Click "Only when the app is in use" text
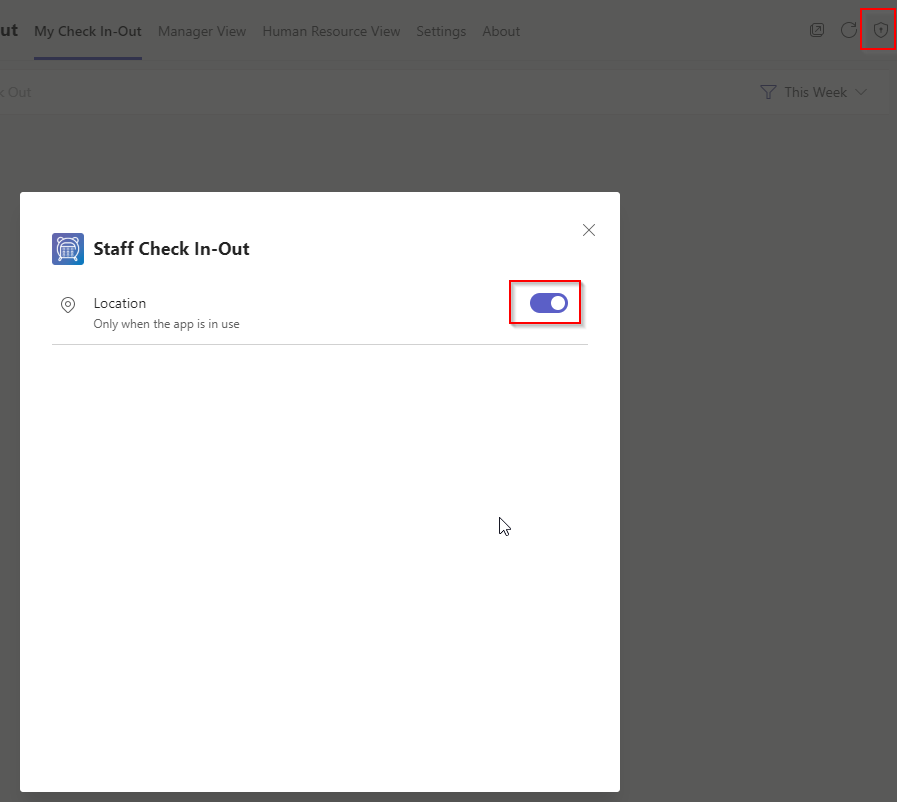Screen dimensions: 897x802 coord(166,324)
